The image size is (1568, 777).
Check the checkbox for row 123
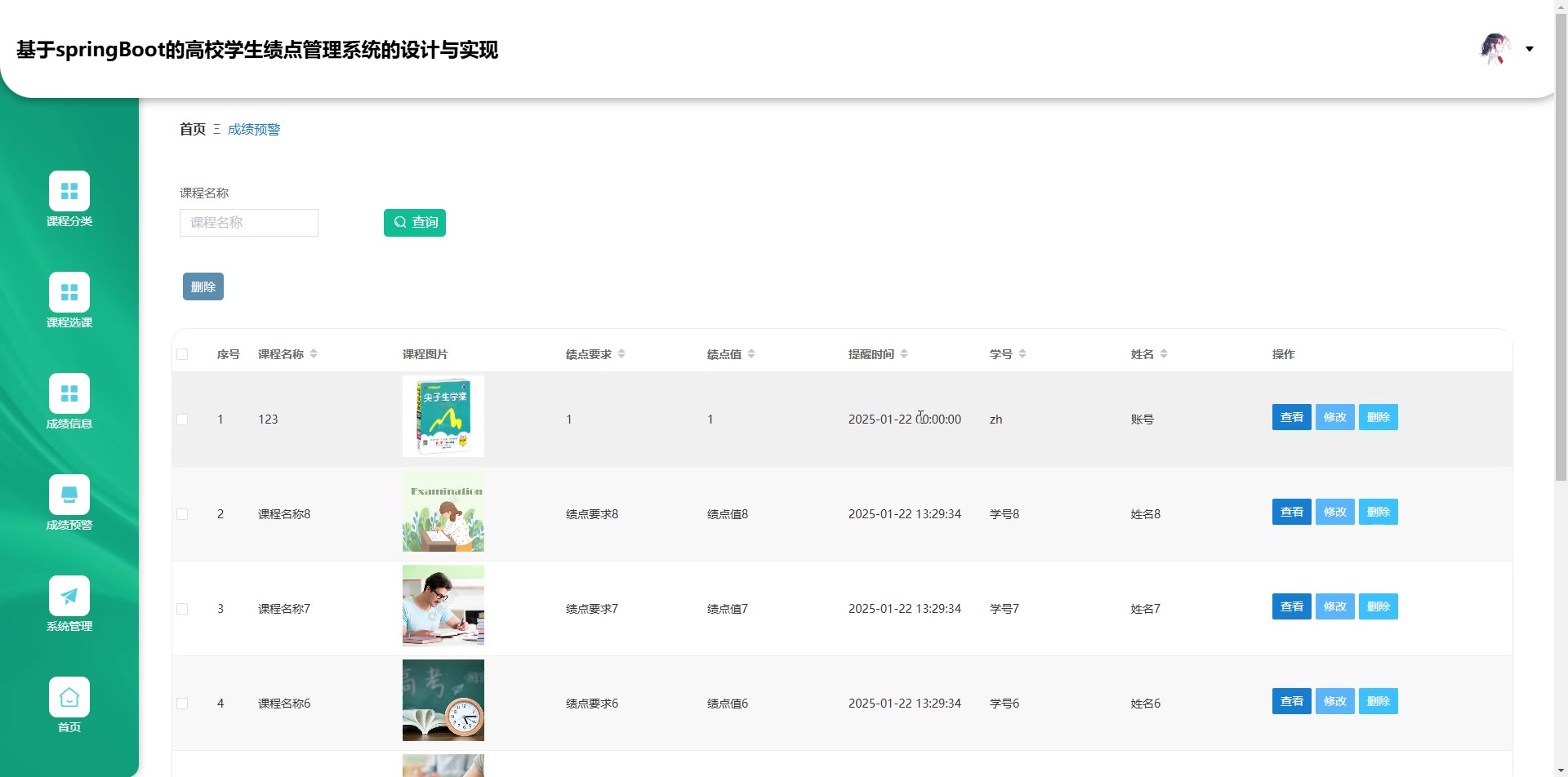pos(182,420)
